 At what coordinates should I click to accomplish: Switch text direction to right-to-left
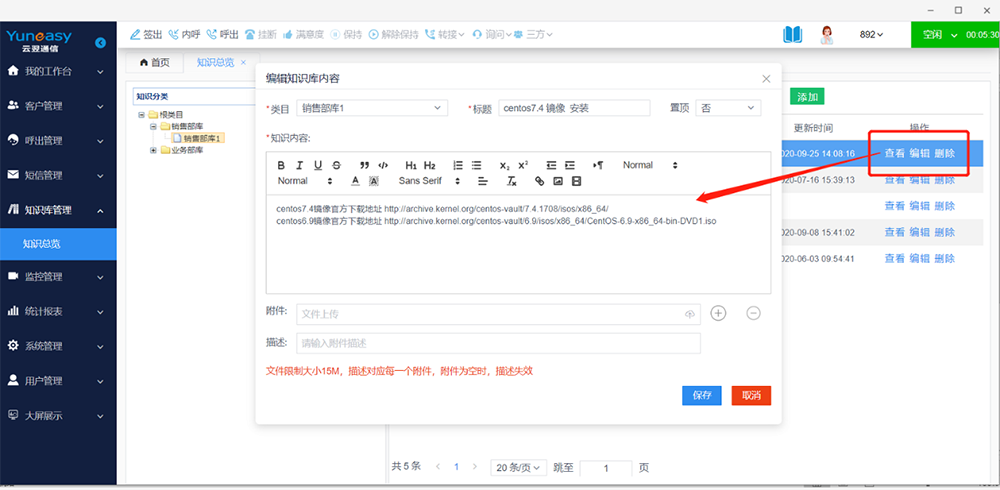(x=598, y=165)
